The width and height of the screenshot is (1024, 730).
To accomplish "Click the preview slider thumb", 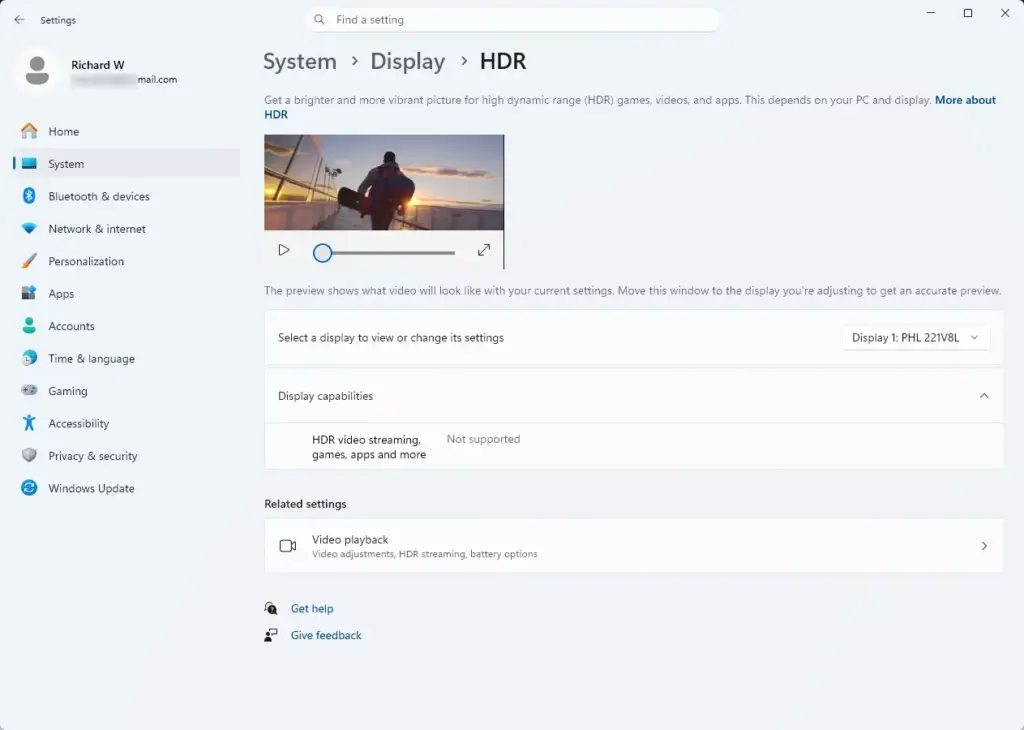I will point(322,253).
